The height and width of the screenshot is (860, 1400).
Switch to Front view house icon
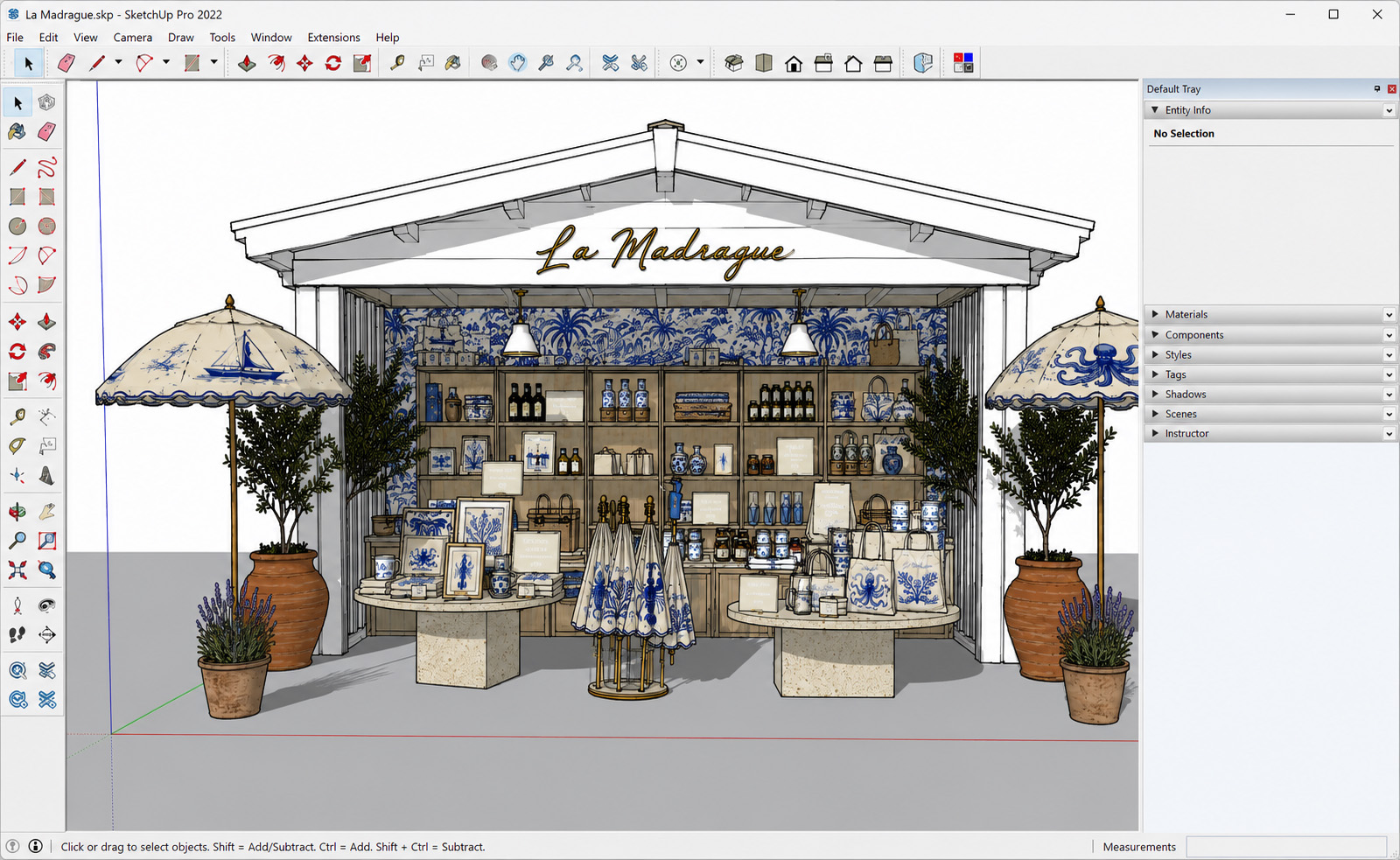coord(794,63)
